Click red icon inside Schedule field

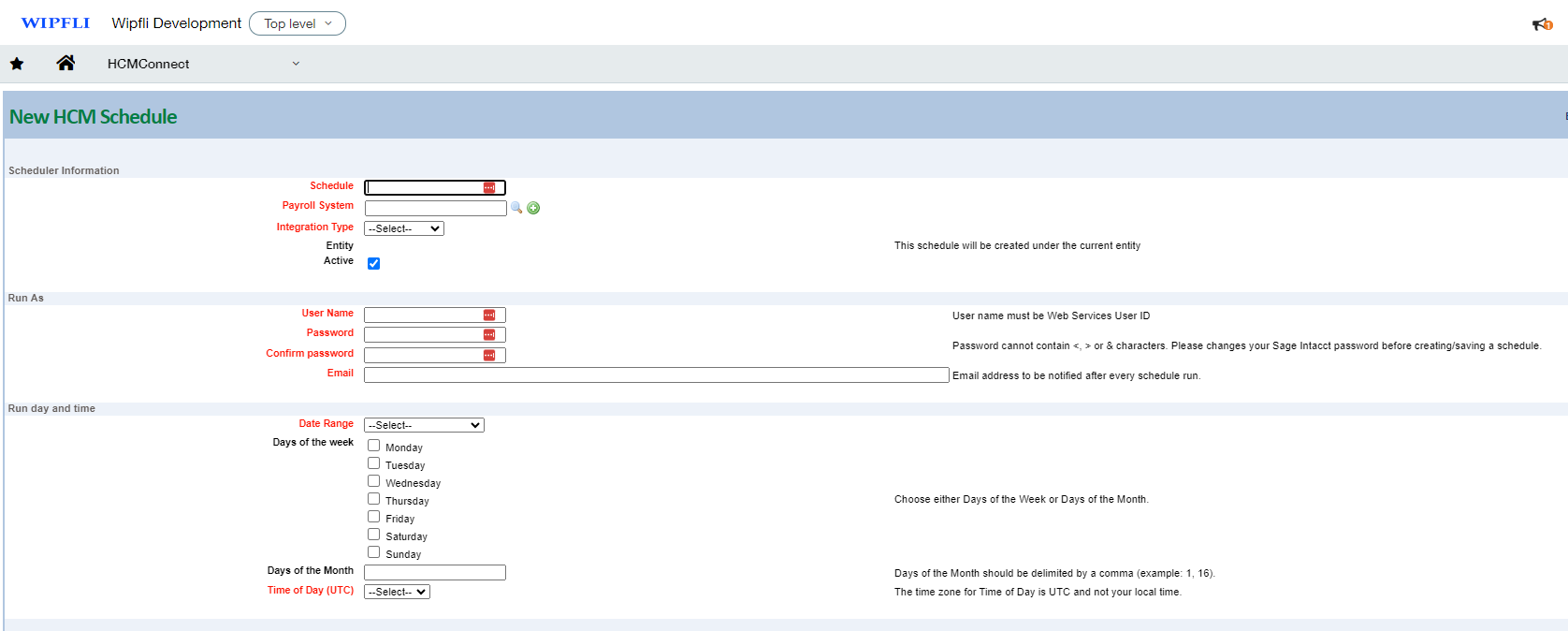pos(489,188)
